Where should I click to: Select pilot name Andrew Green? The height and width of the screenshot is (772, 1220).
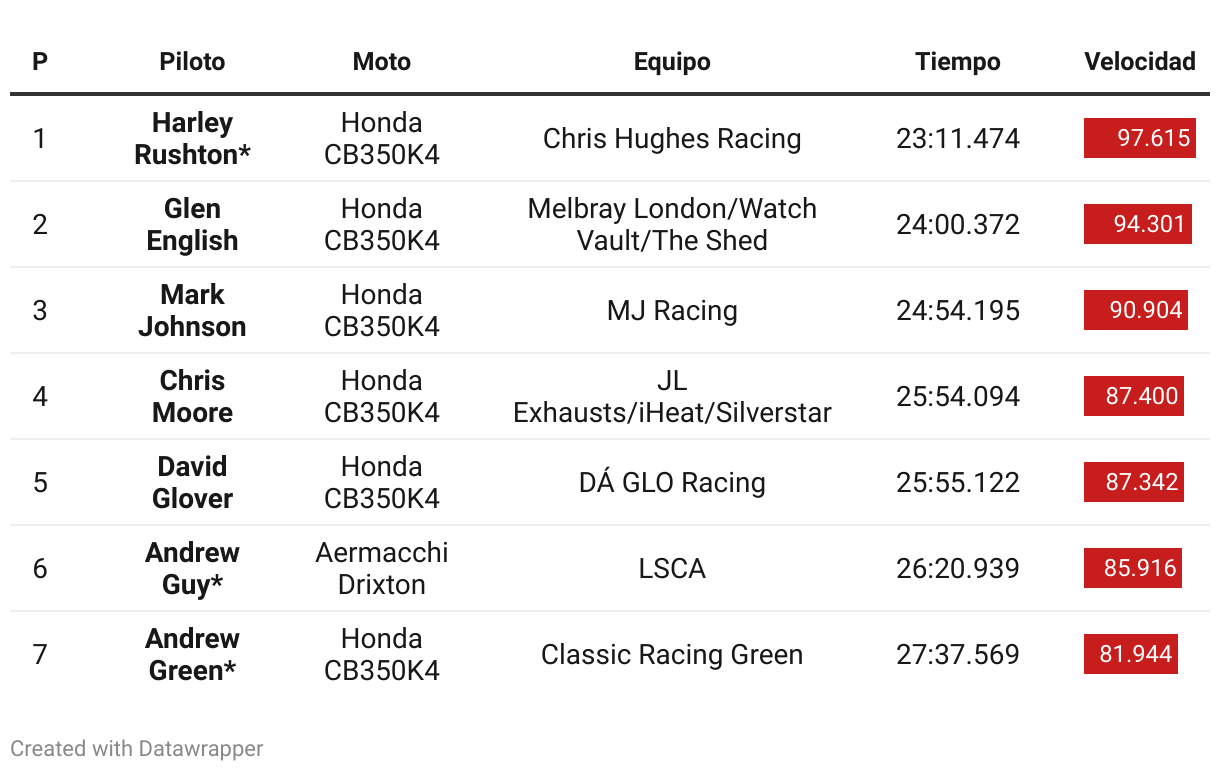click(192, 654)
